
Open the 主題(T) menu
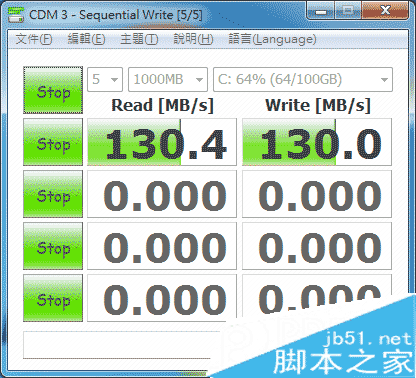pos(139,39)
